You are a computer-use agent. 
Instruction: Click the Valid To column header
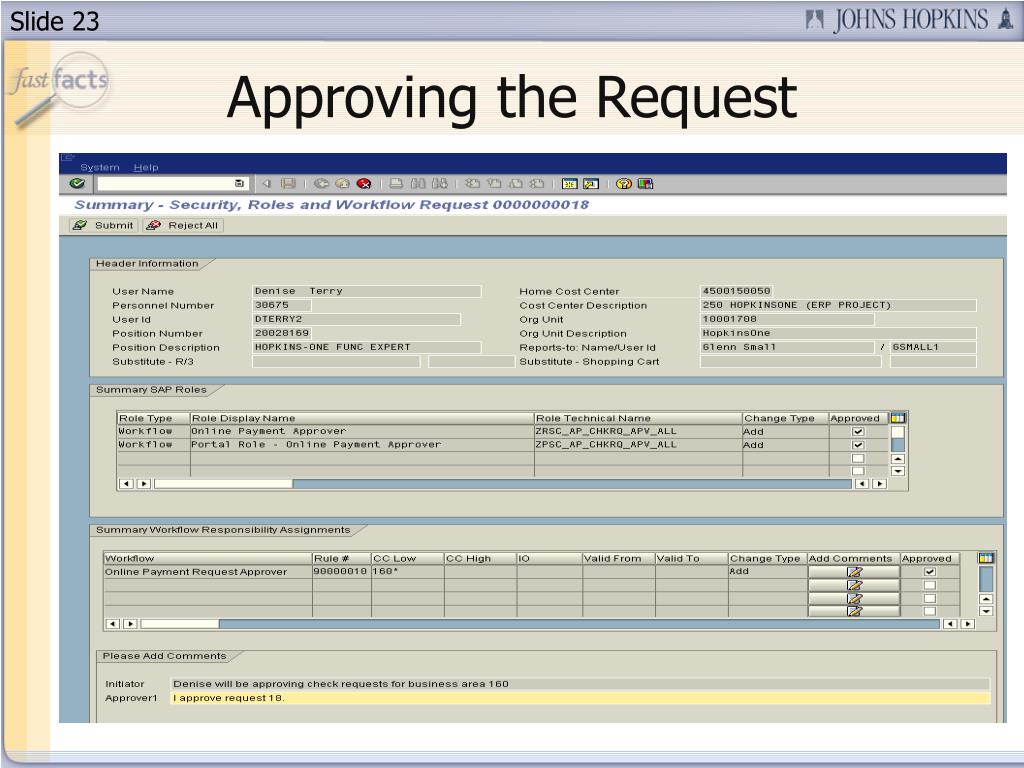click(692, 558)
